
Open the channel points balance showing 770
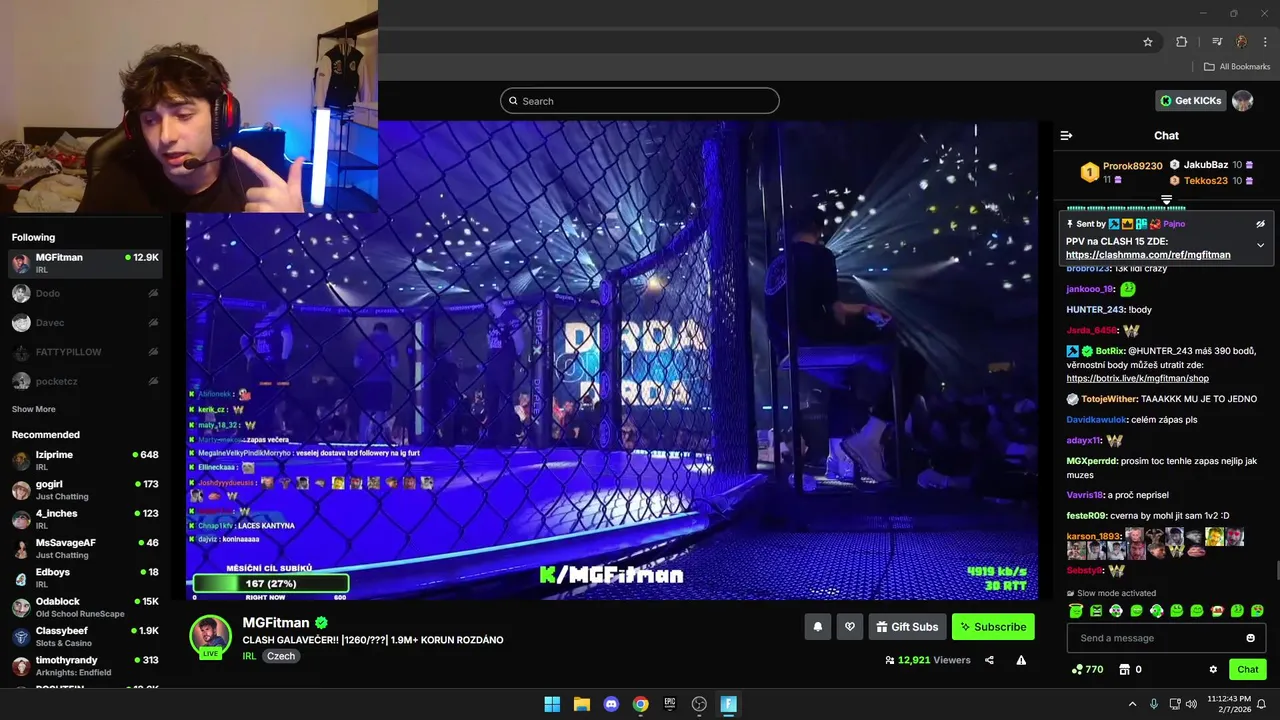coord(1087,670)
